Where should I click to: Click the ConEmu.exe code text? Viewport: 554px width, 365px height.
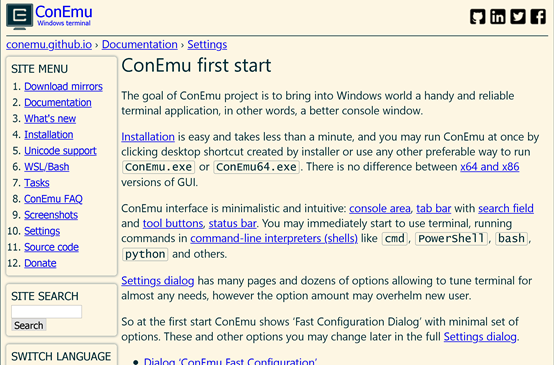(158, 167)
